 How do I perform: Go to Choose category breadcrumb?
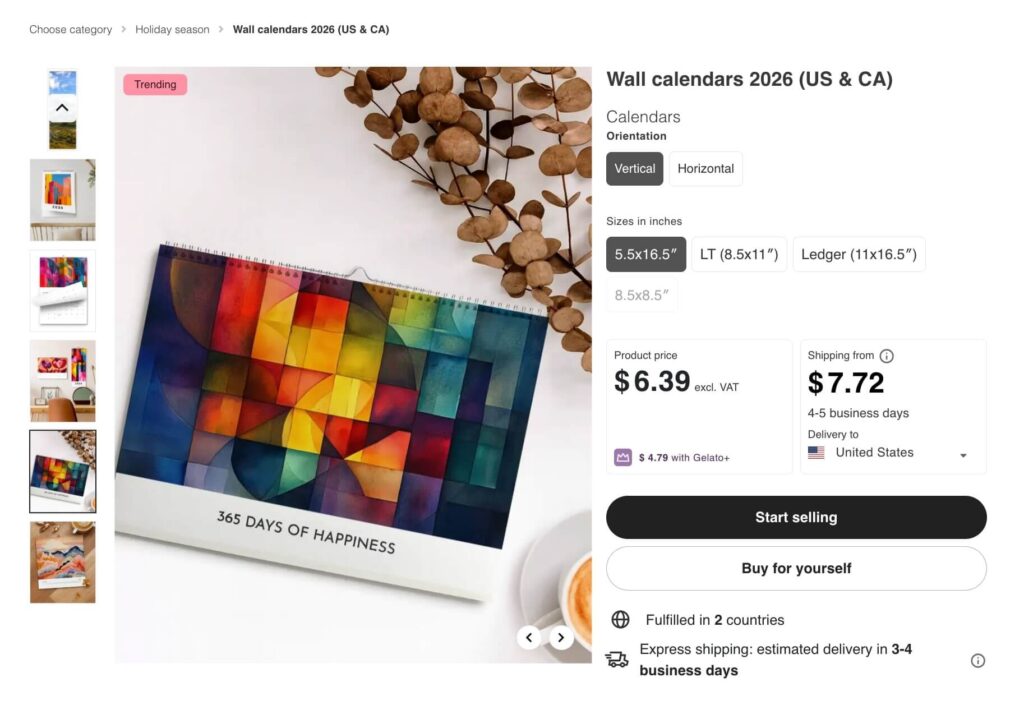tap(71, 29)
